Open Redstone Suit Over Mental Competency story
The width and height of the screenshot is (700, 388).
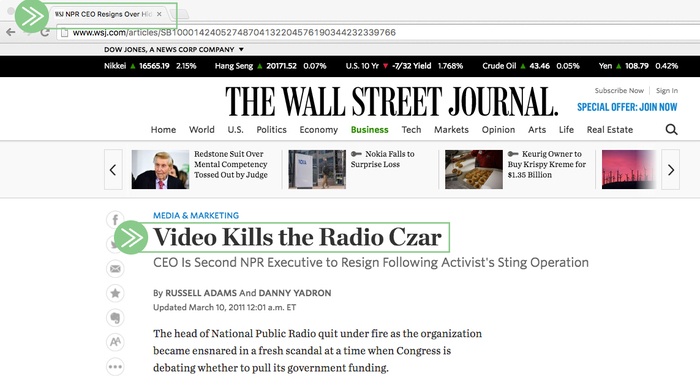pyautogui.click(x=231, y=164)
